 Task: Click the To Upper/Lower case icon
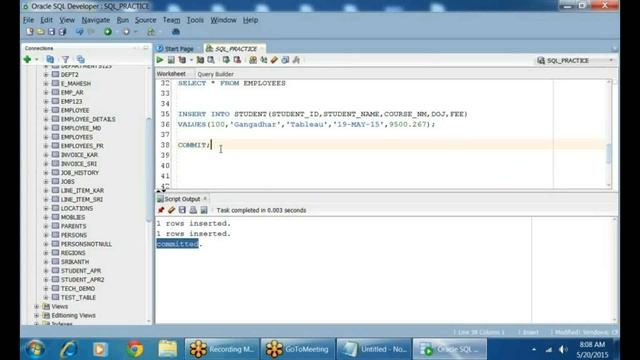pos(264,60)
